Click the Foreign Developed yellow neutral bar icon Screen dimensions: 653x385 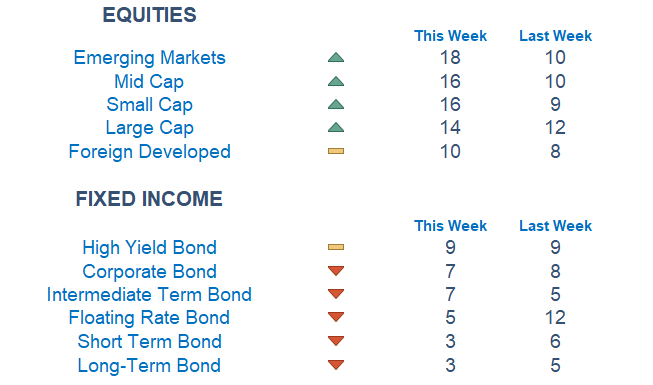click(336, 151)
